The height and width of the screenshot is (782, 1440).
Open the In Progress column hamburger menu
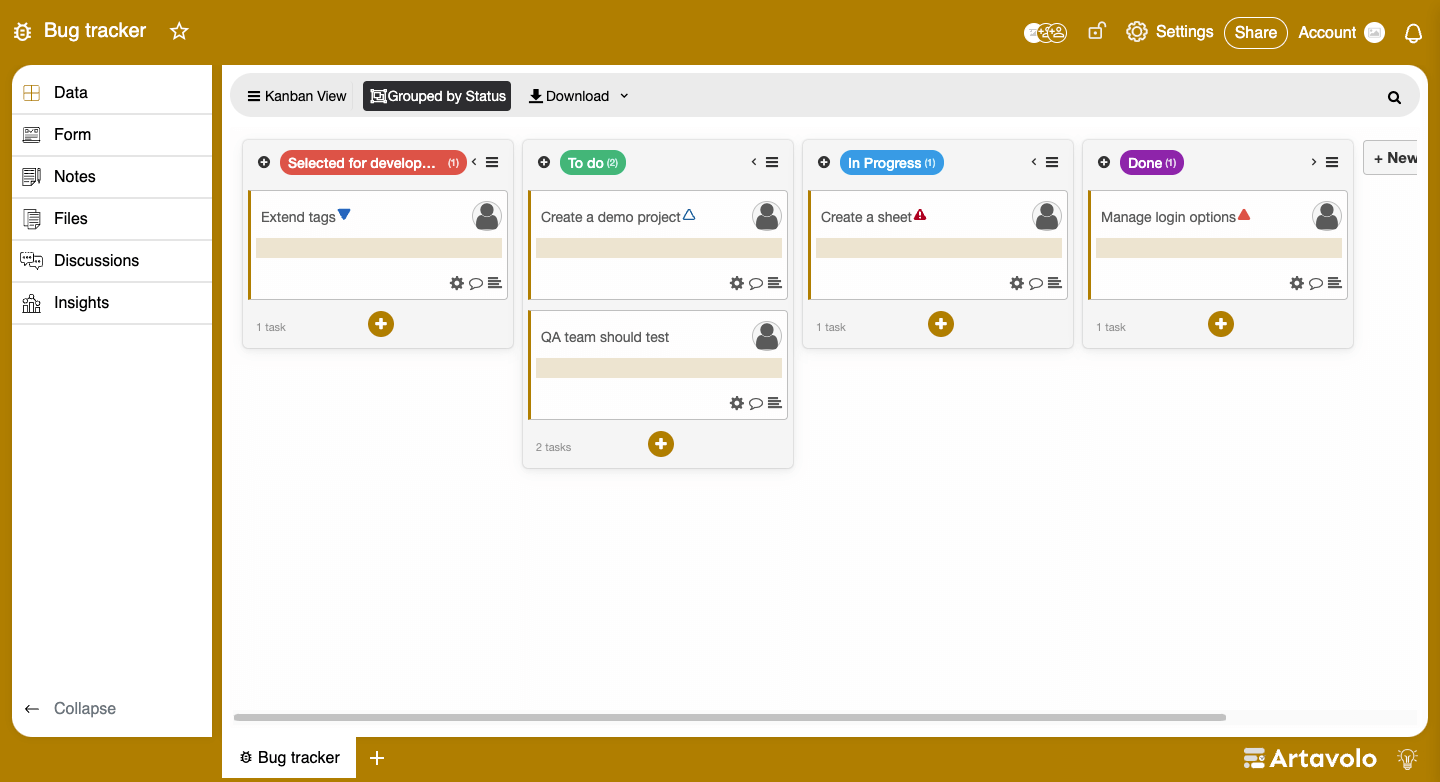click(1052, 162)
